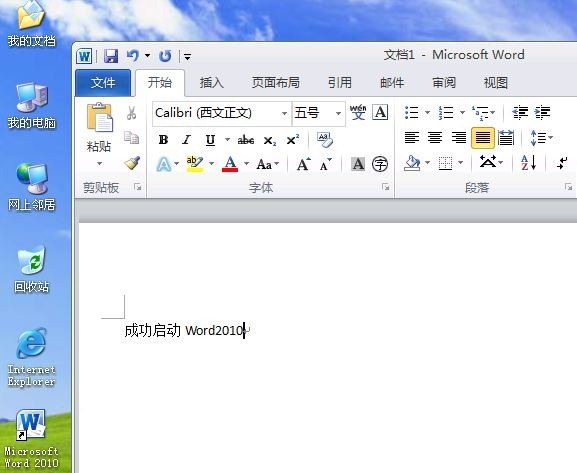
Task: Click the Word logo icon in title bar
Action: coord(84,56)
